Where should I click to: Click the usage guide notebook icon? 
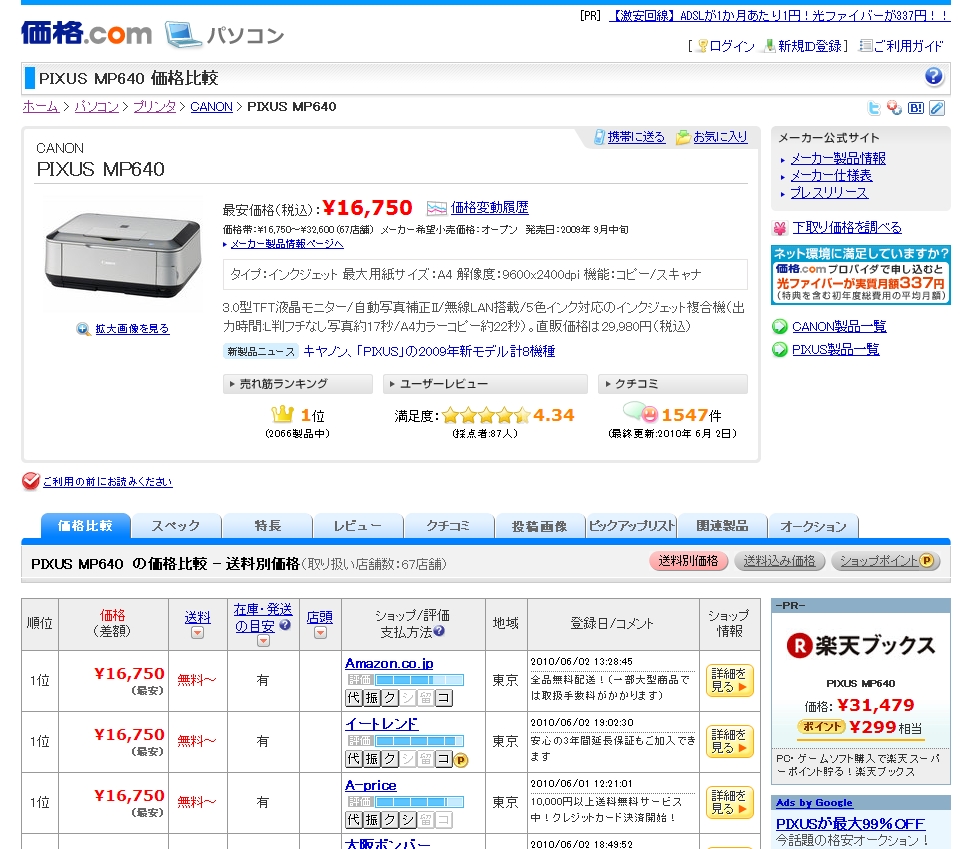click(x=865, y=46)
